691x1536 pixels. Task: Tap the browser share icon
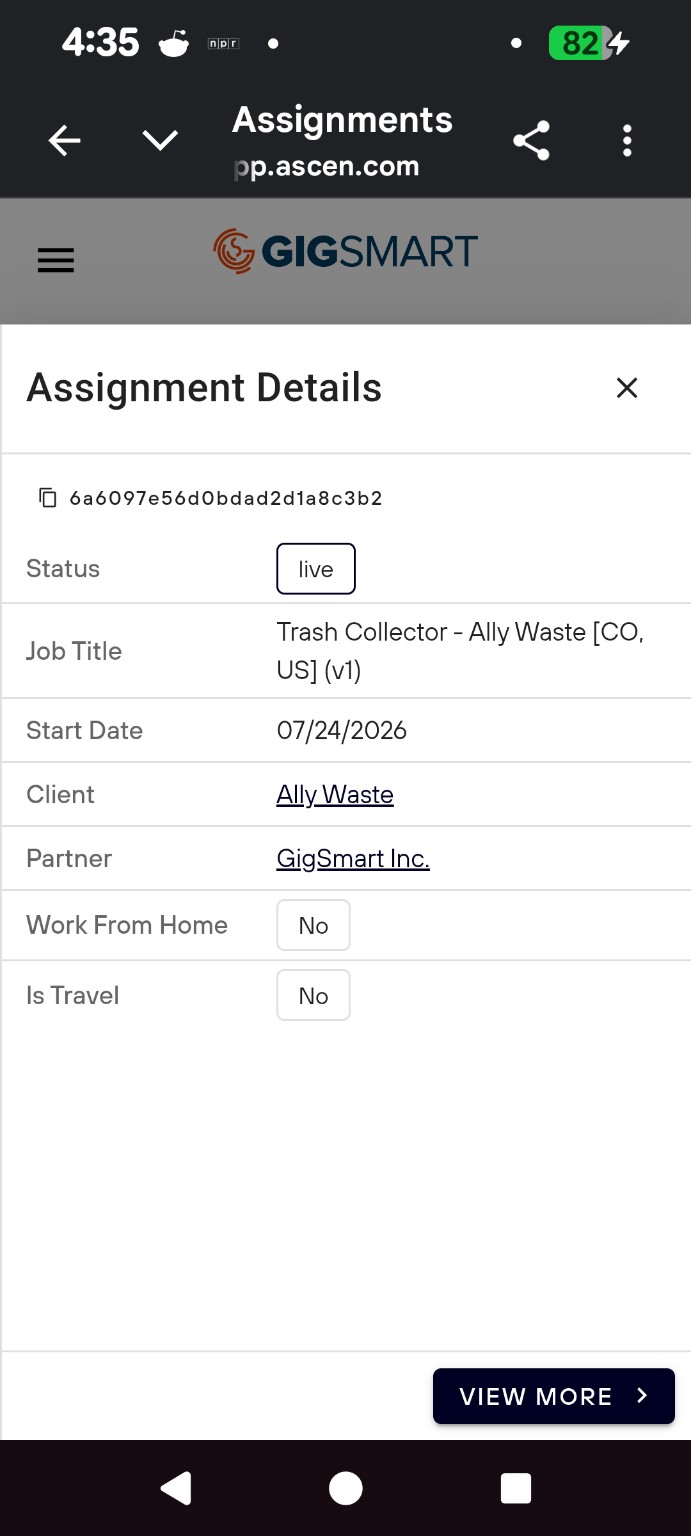[531, 141]
